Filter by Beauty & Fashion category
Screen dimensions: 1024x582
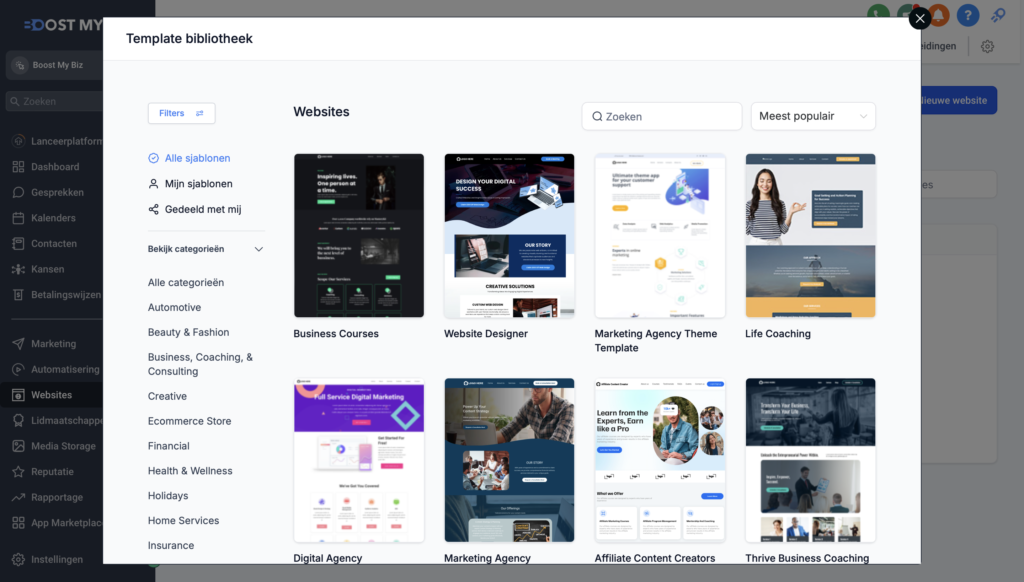coord(188,333)
